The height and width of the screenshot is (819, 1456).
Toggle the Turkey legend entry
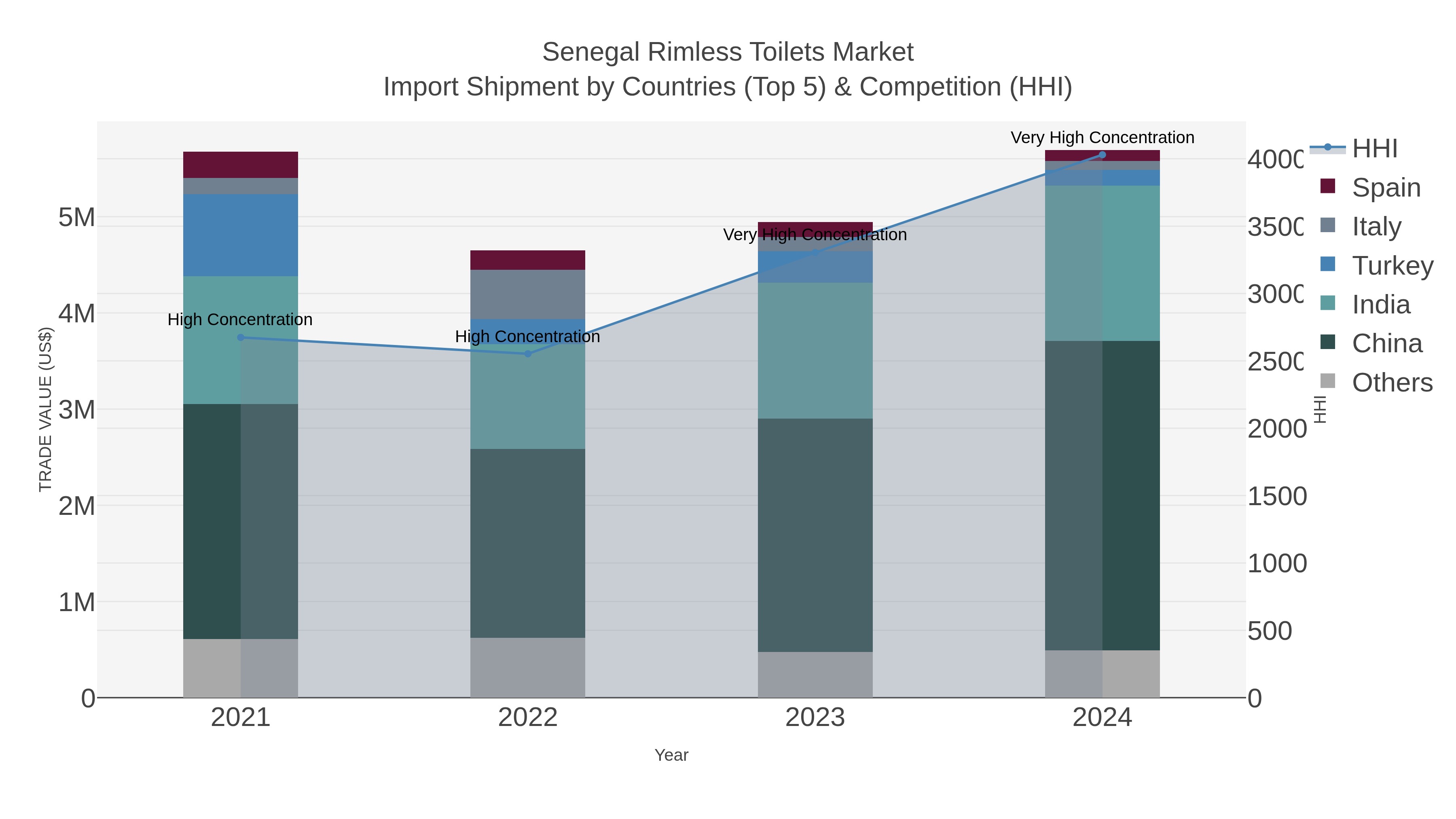[1376, 265]
